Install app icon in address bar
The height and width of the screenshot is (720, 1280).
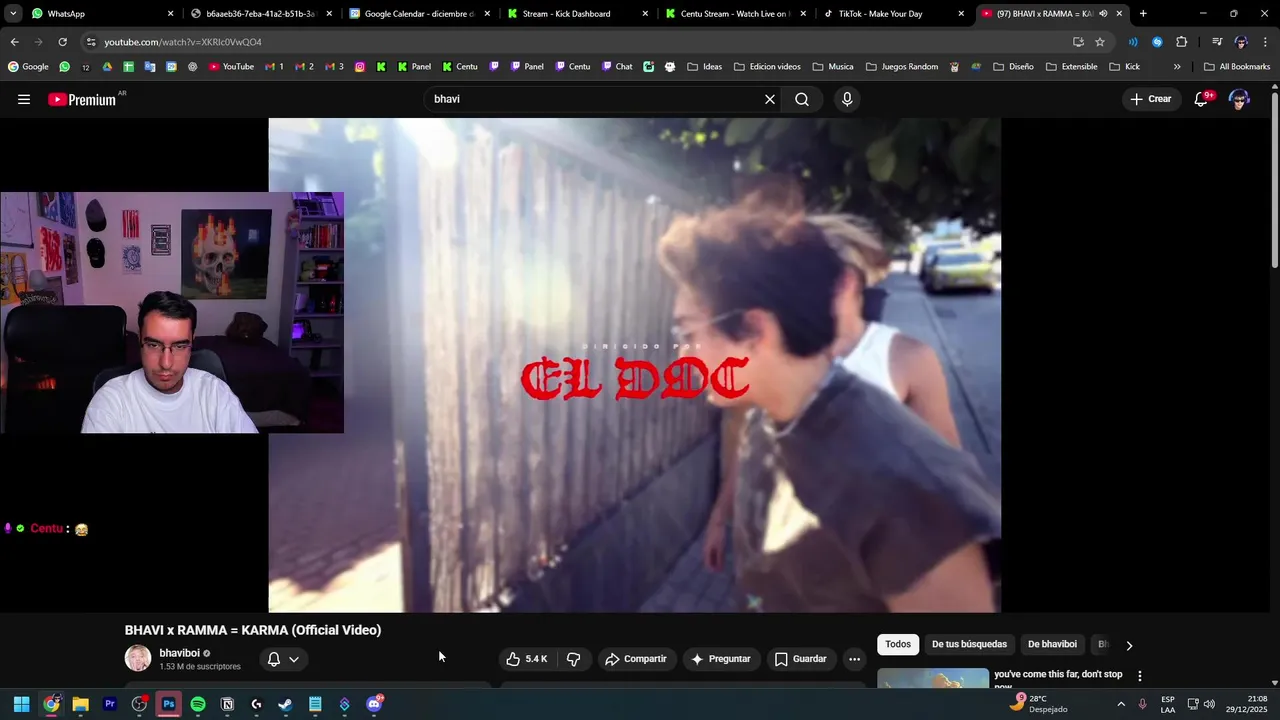1078,42
